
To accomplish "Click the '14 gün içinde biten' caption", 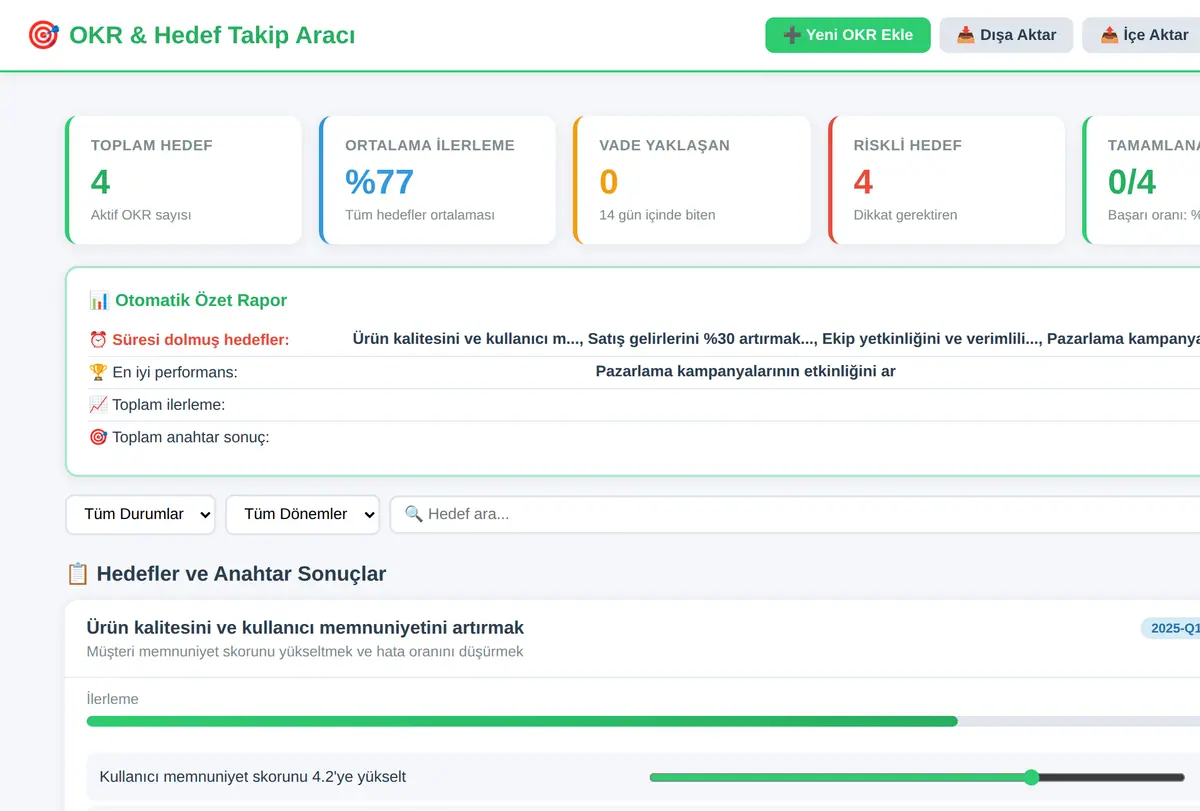I will pyautogui.click(x=657, y=215).
